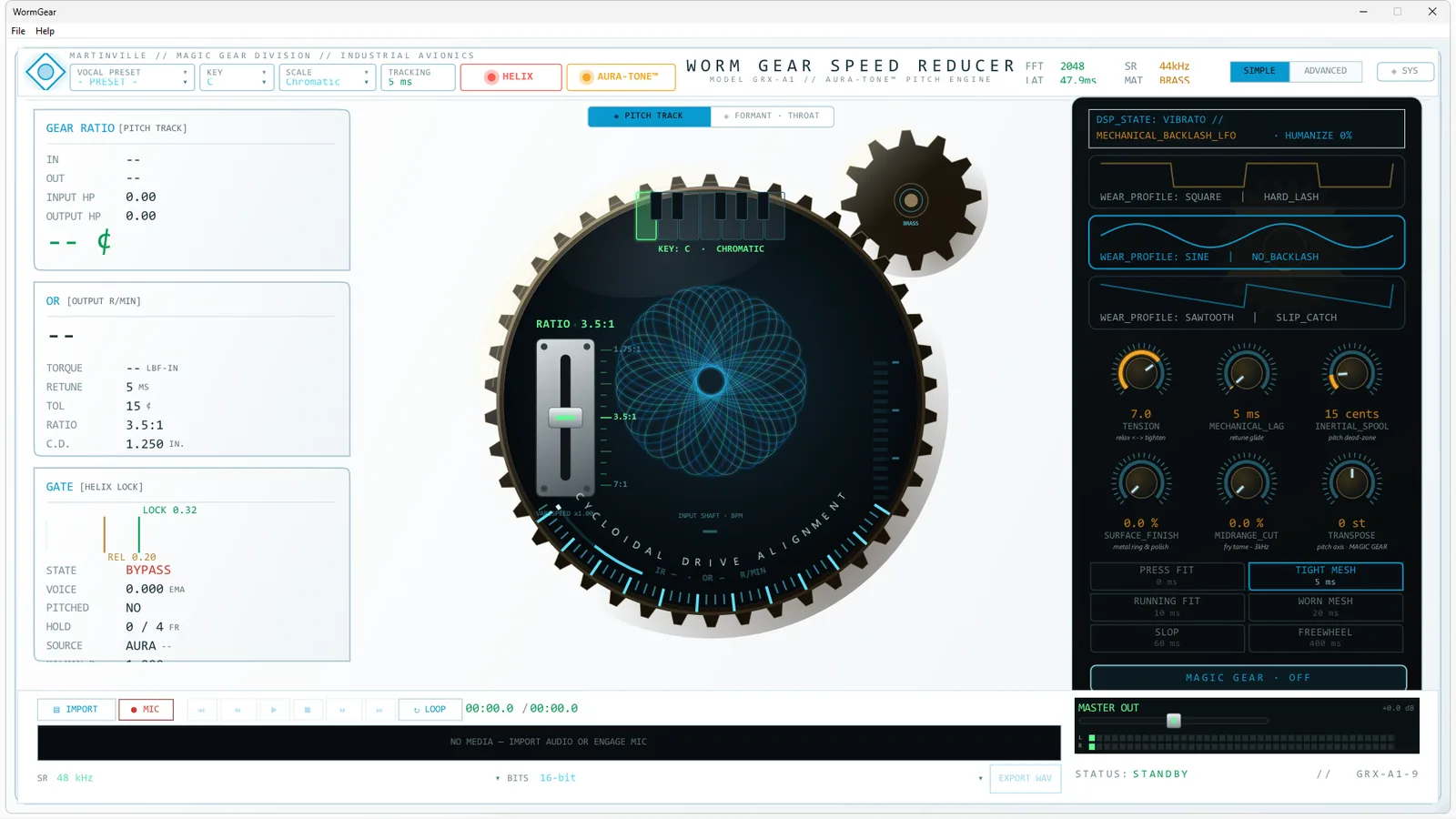The height and width of the screenshot is (819, 1456).
Task: Toggle the HELIX lock button
Action: pyautogui.click(x=511, y=77)
